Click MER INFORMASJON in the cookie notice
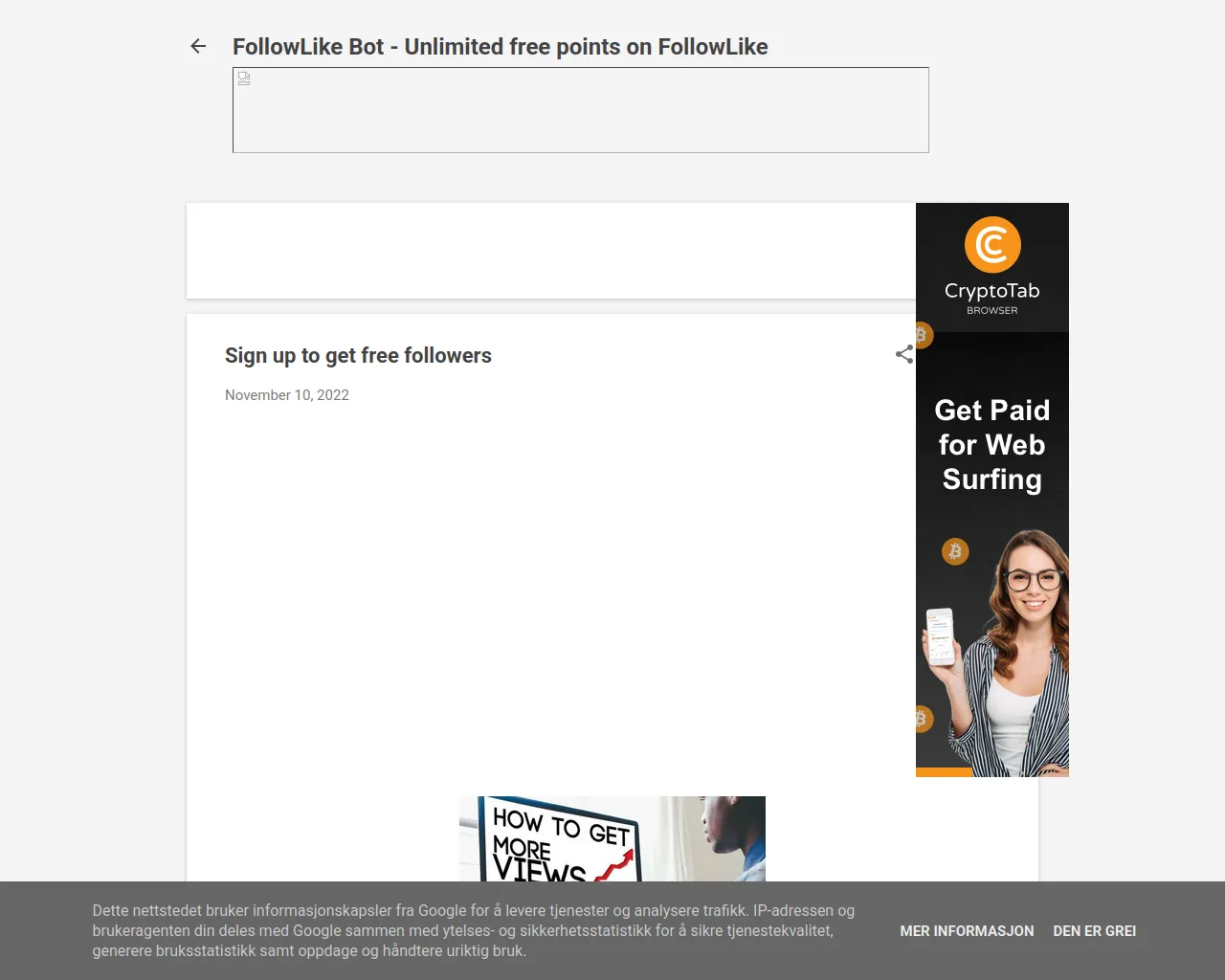Viewport: 1225px width, 980px height. tap(967, 931)
